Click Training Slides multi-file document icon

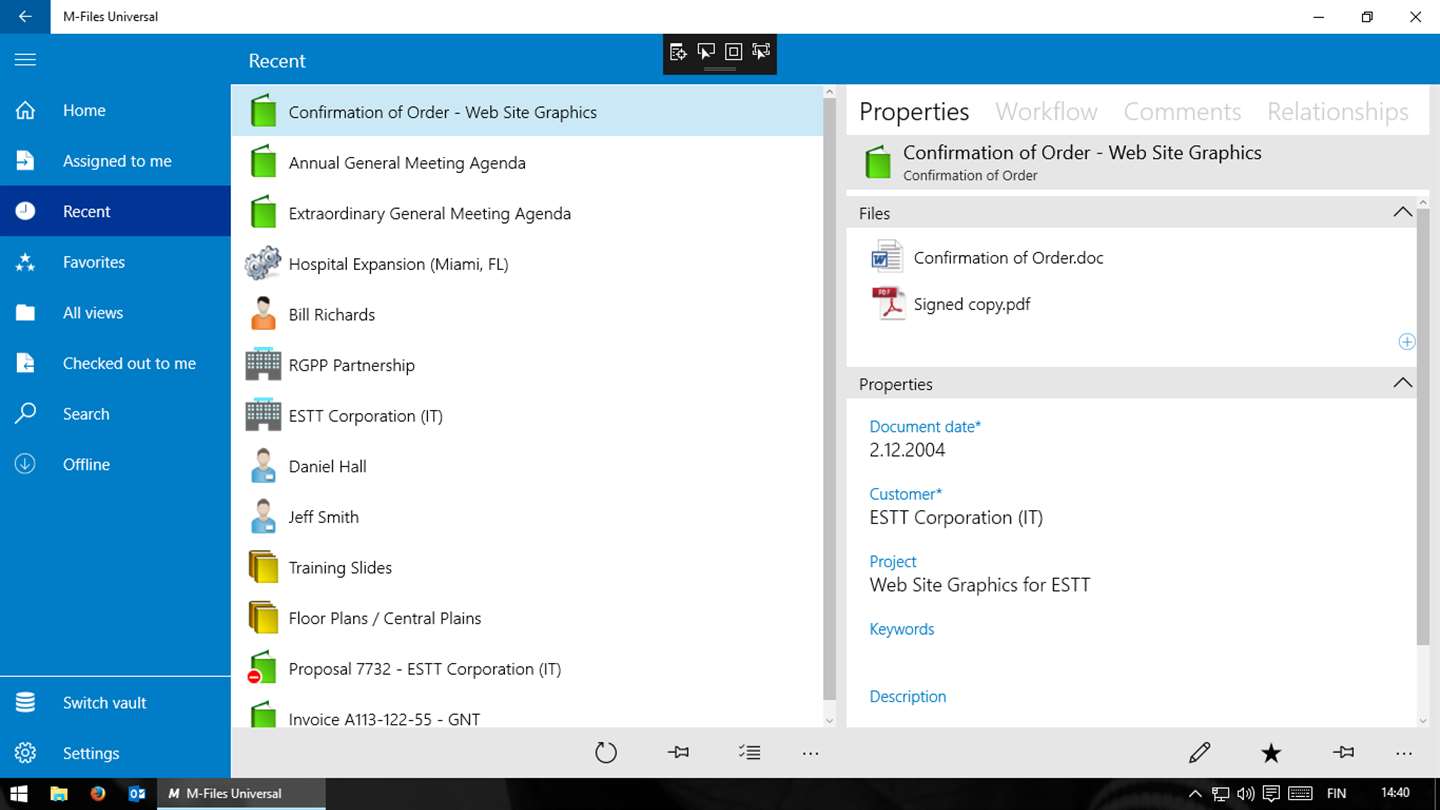[x=263, y=567]
